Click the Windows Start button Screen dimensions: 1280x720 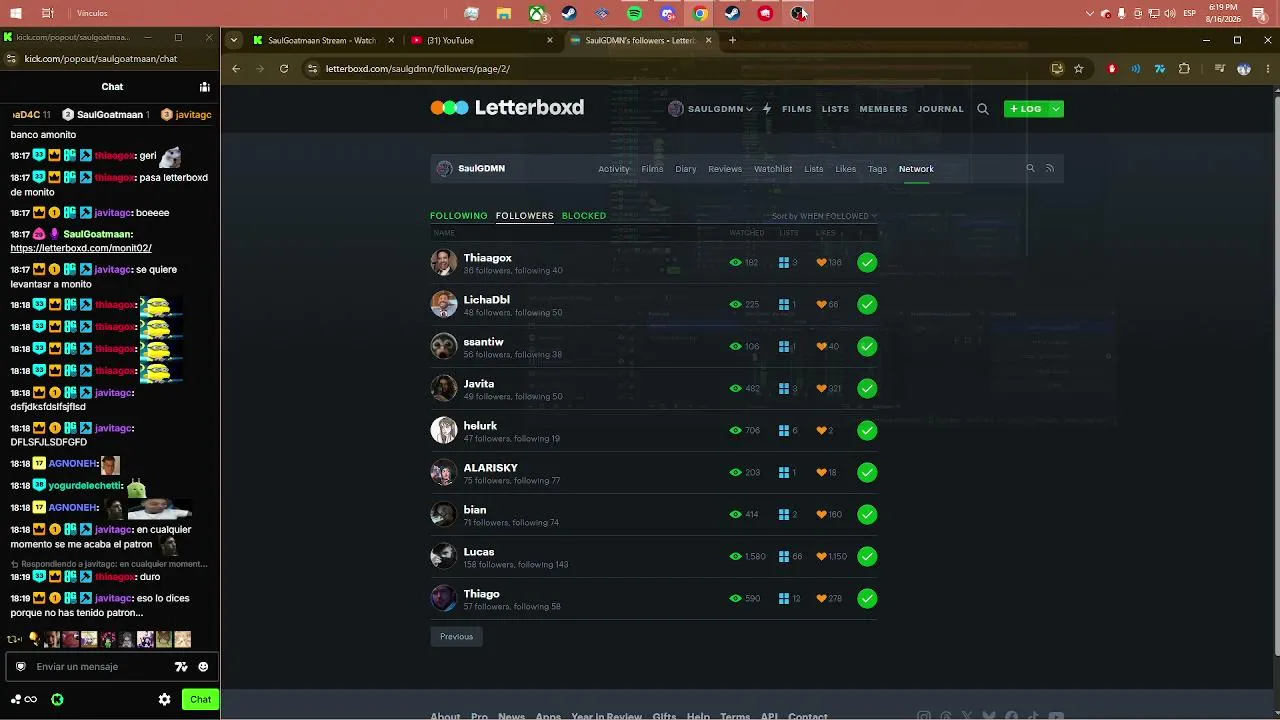15,14
